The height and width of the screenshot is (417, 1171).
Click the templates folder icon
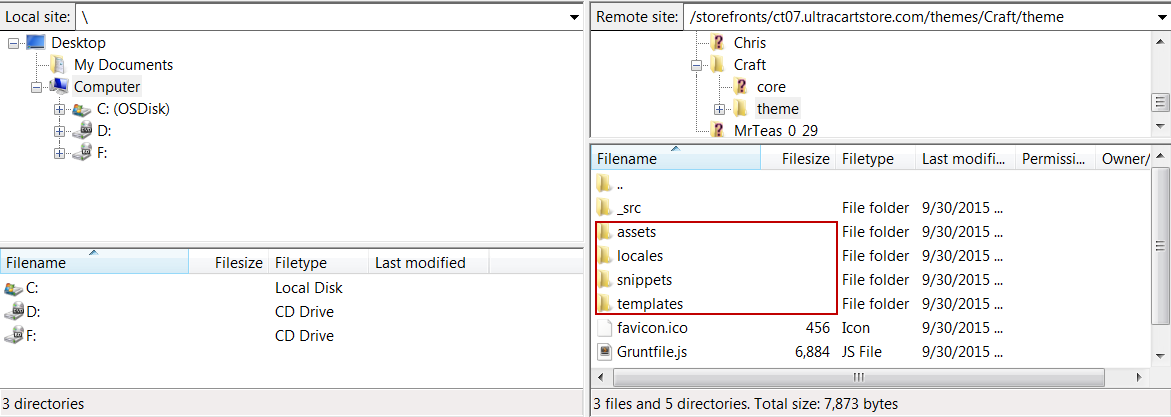(605, 303)
